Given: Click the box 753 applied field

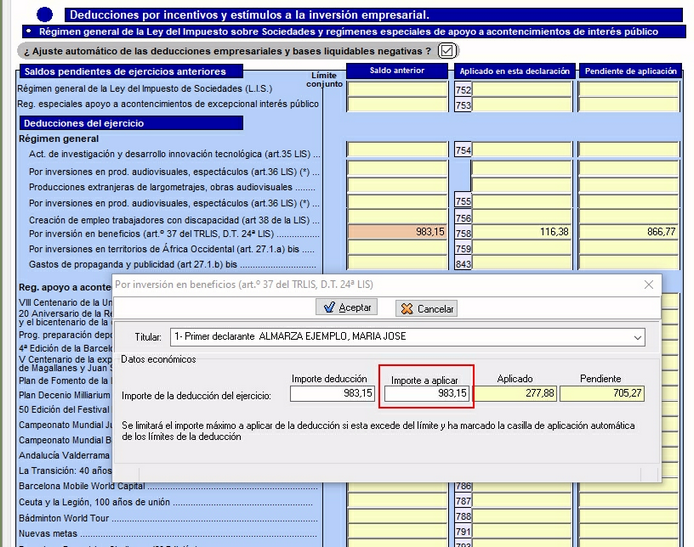Looking at the screenshot, I should click(521, 104).
